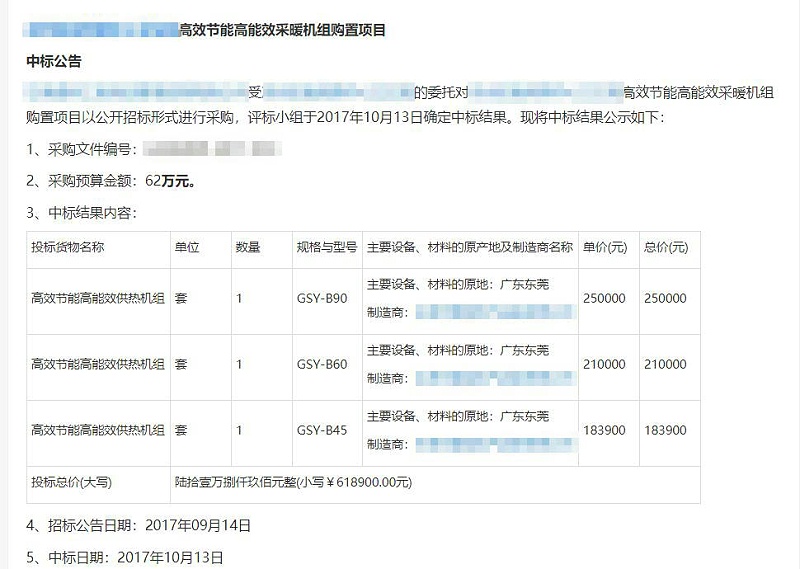Click the 数量 column header

click(248, 247)
